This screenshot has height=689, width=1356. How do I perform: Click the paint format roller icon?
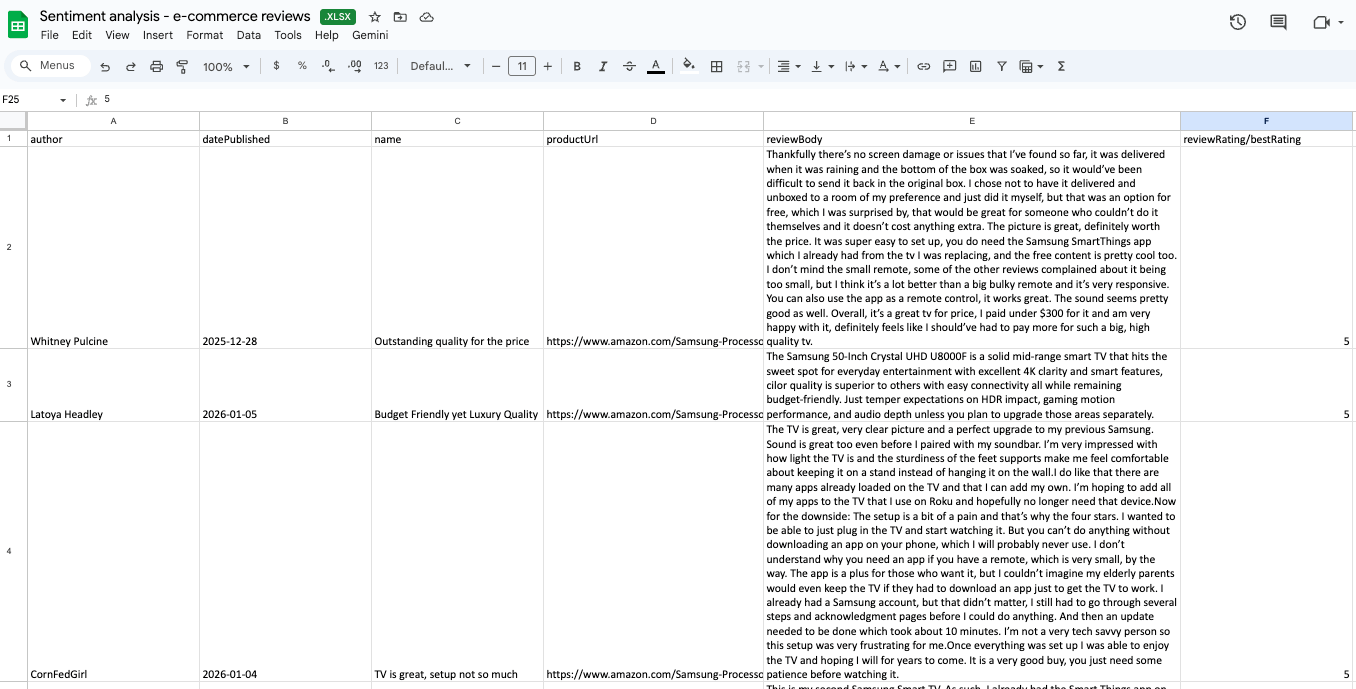pyautogui.click(x=182, y=66)
